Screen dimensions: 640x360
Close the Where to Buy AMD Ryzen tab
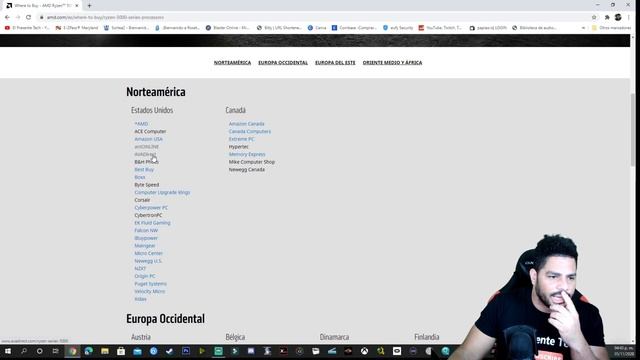coord(77,6)
